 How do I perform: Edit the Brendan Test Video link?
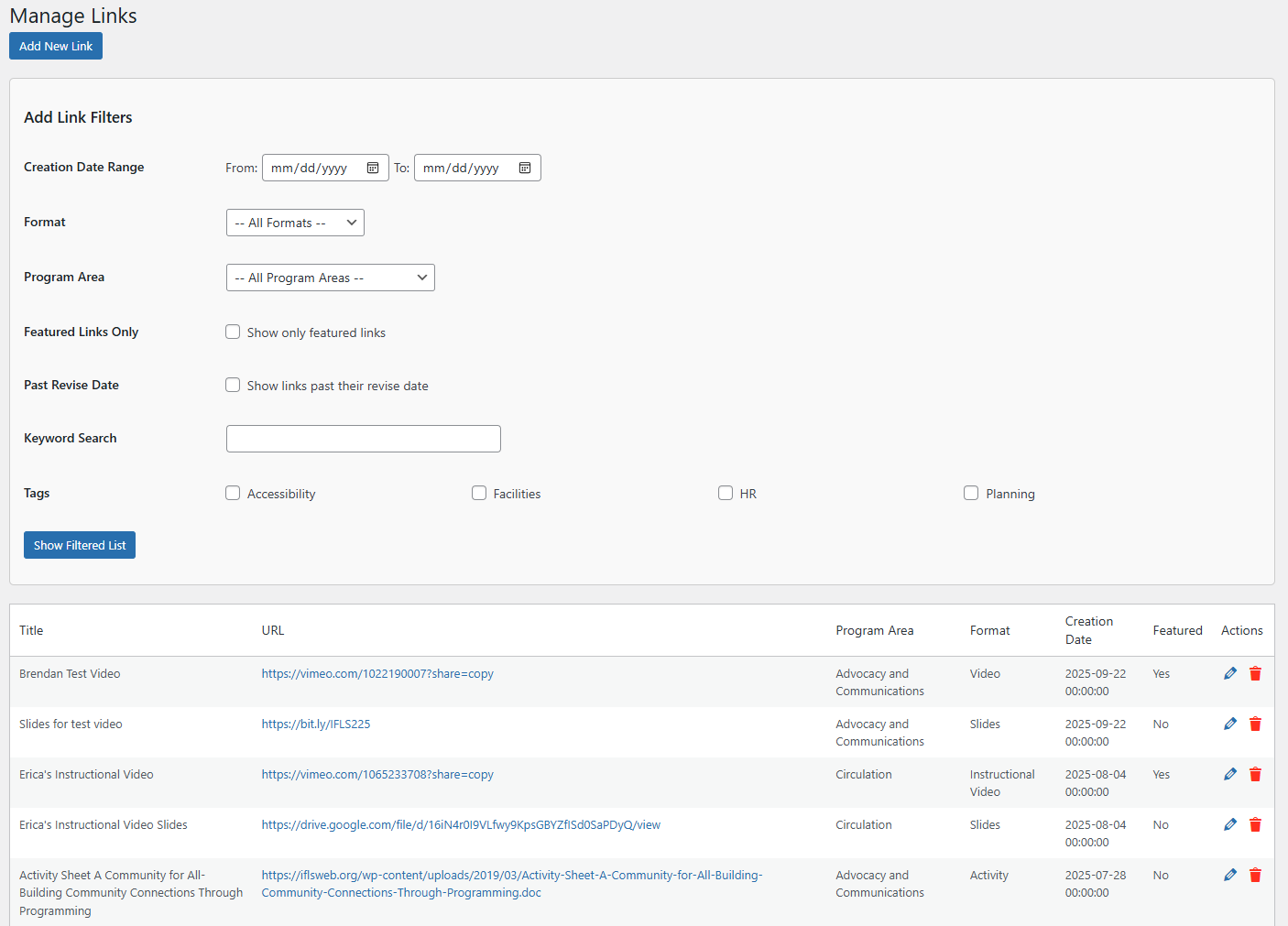[x=1229, y=673]
